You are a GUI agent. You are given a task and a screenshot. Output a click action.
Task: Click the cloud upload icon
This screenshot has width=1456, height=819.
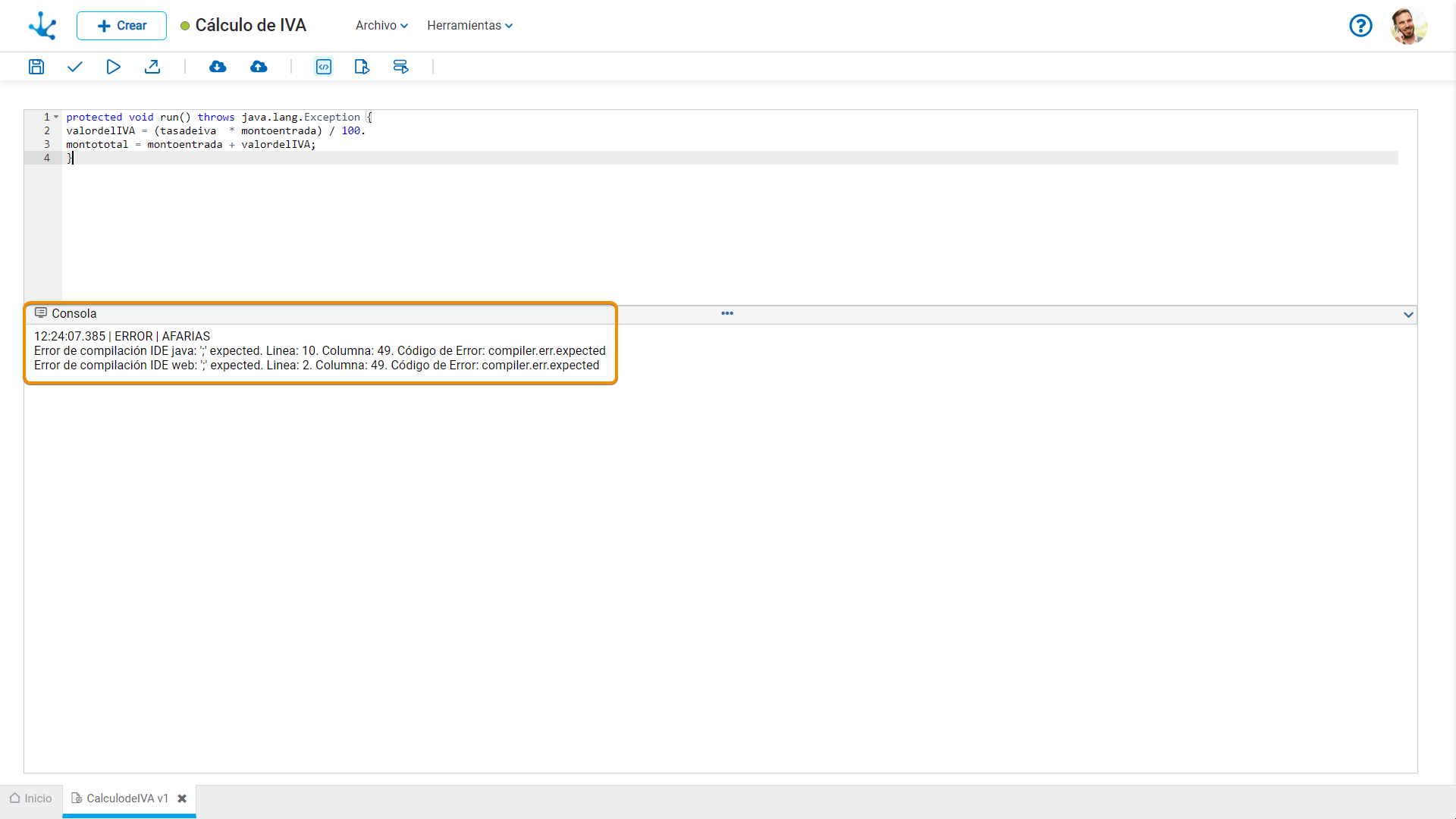pos(259,67)
